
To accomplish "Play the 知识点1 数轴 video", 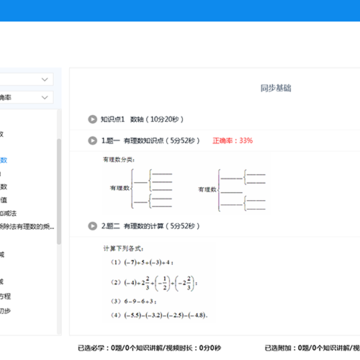I will [x=92, y=119].
